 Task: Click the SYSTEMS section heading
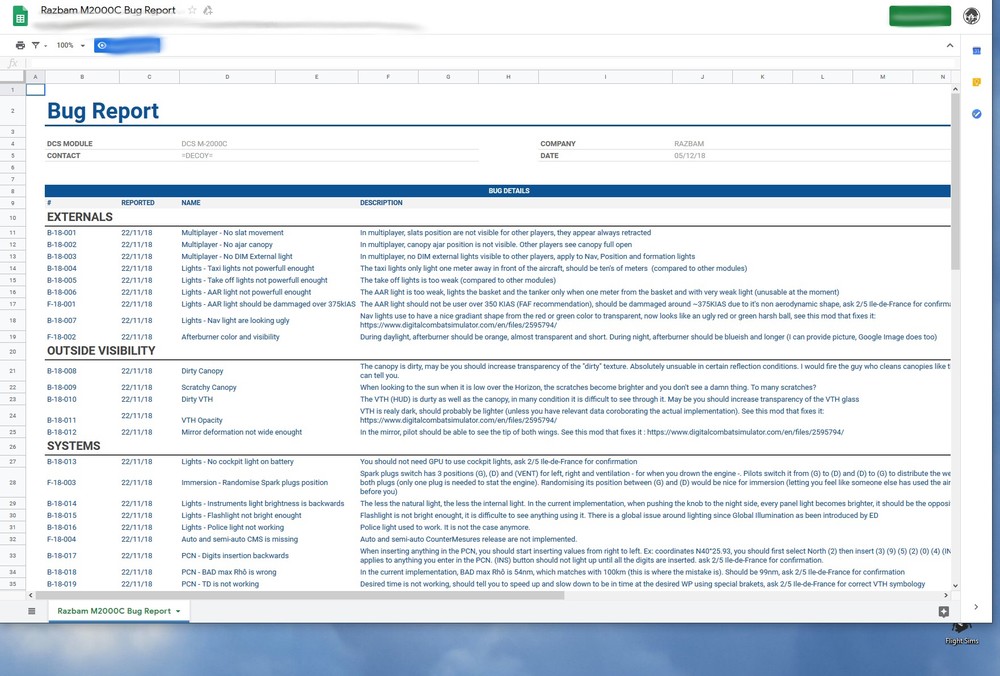(73, 446)
